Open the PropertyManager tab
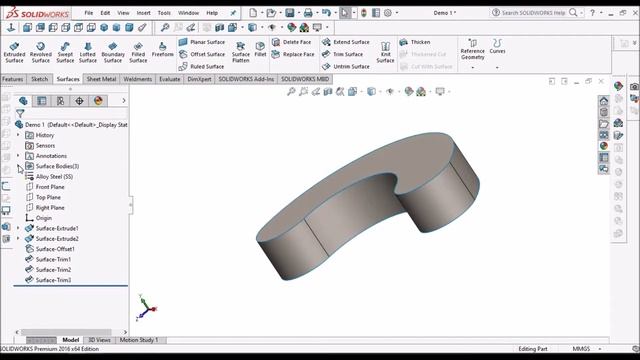Viewport: 640px width, 360px height. (42, 101)
